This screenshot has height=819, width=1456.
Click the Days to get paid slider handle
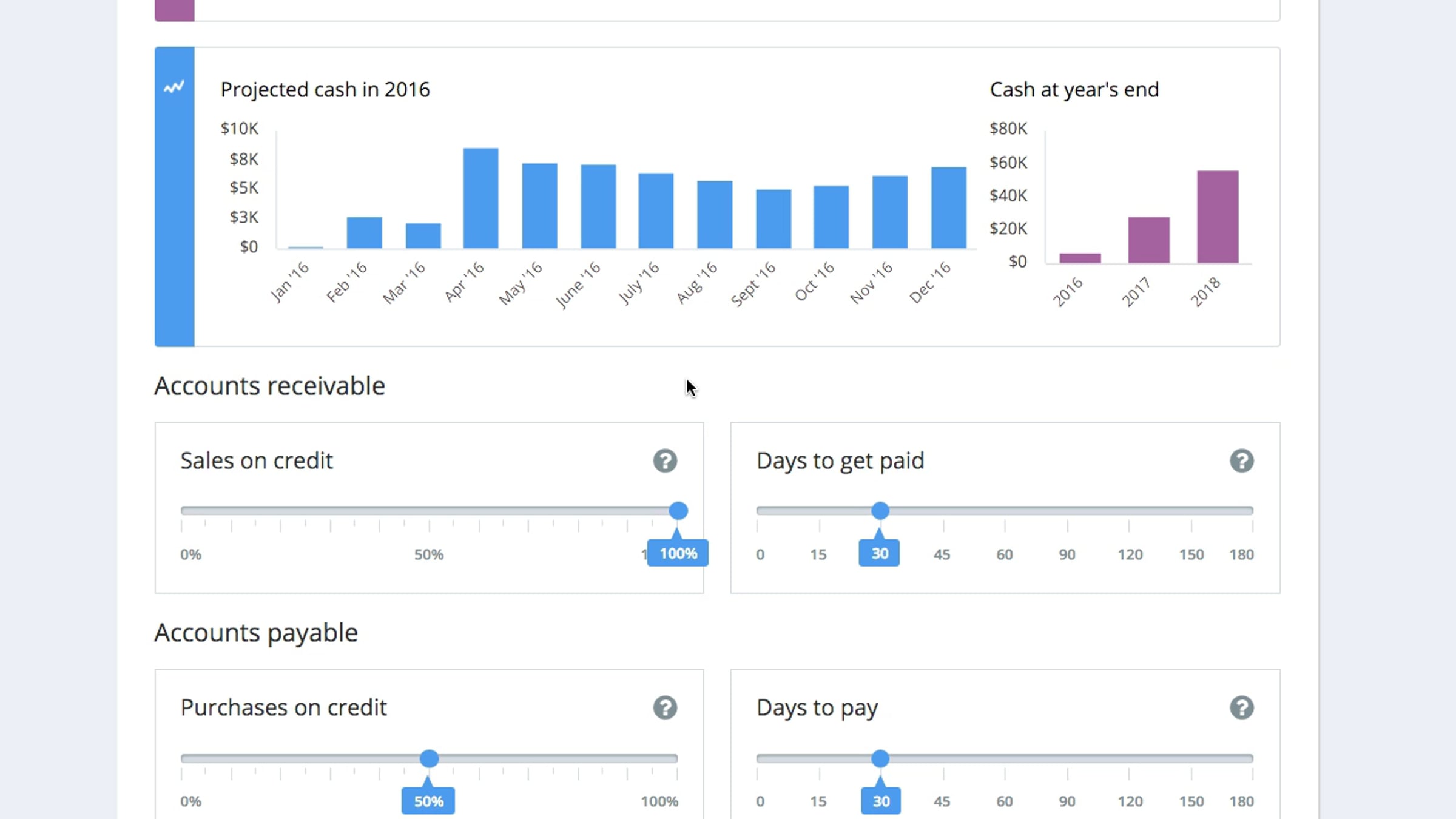tap(880, 511)
